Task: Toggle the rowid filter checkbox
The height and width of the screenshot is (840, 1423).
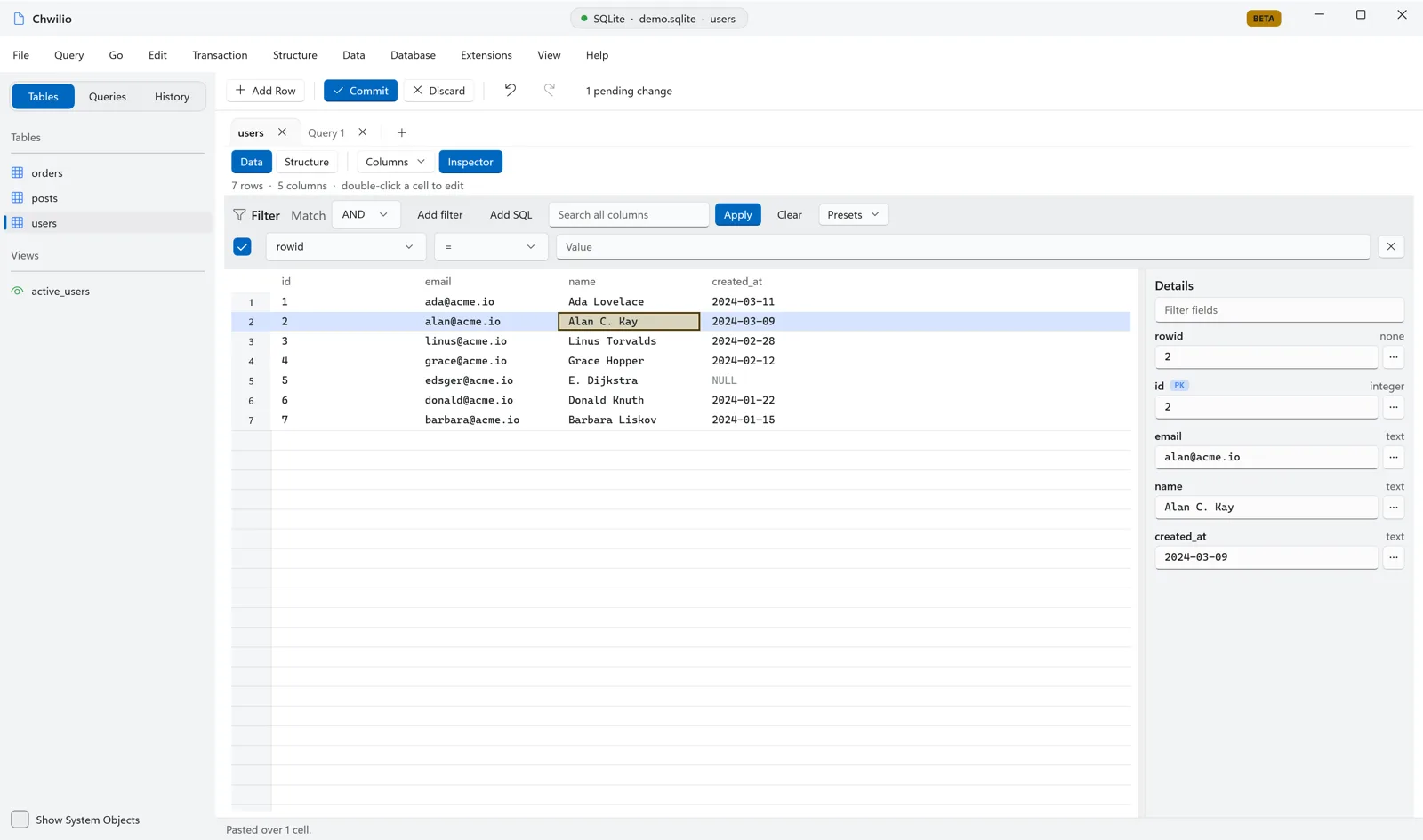Action: point(242,246)
